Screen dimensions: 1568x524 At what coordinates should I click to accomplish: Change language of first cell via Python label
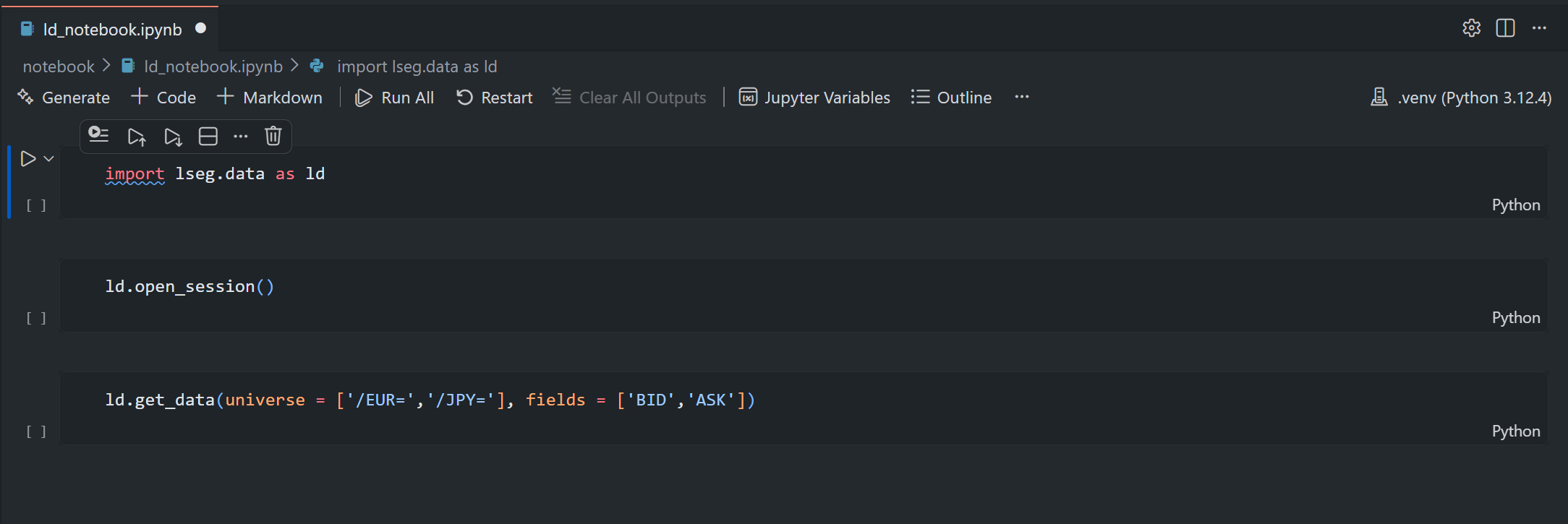[1516, 205]
